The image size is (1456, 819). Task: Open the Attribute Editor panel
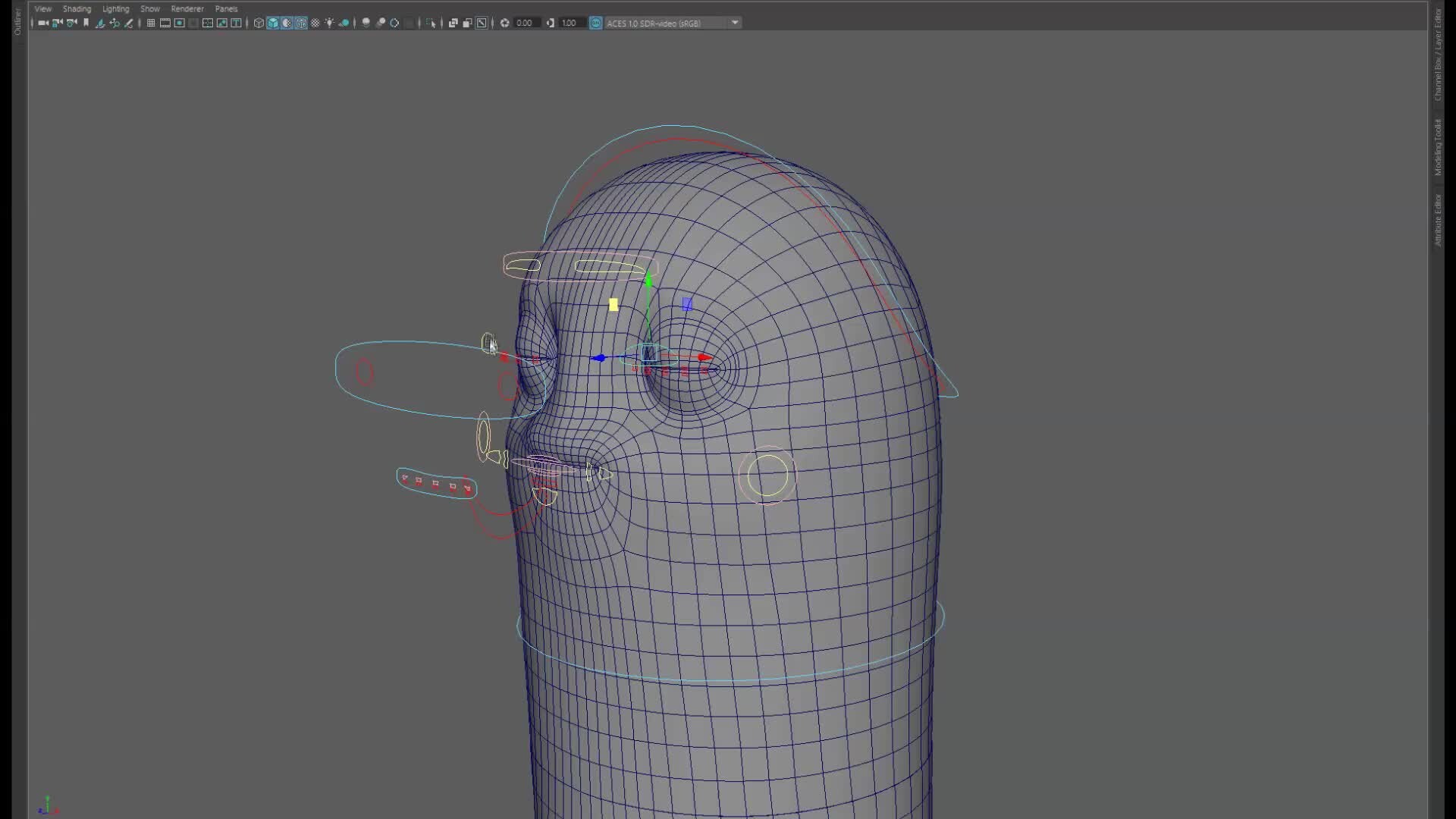coord(1440,220)
